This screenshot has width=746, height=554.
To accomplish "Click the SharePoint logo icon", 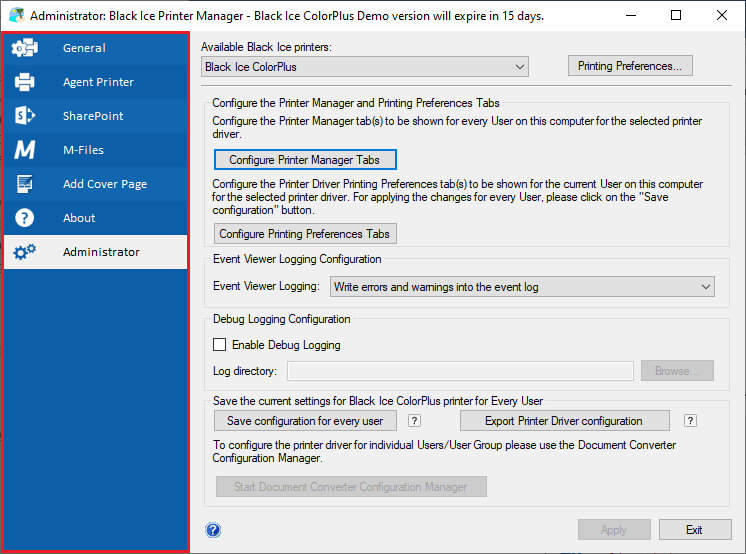I will coord(24,116).
